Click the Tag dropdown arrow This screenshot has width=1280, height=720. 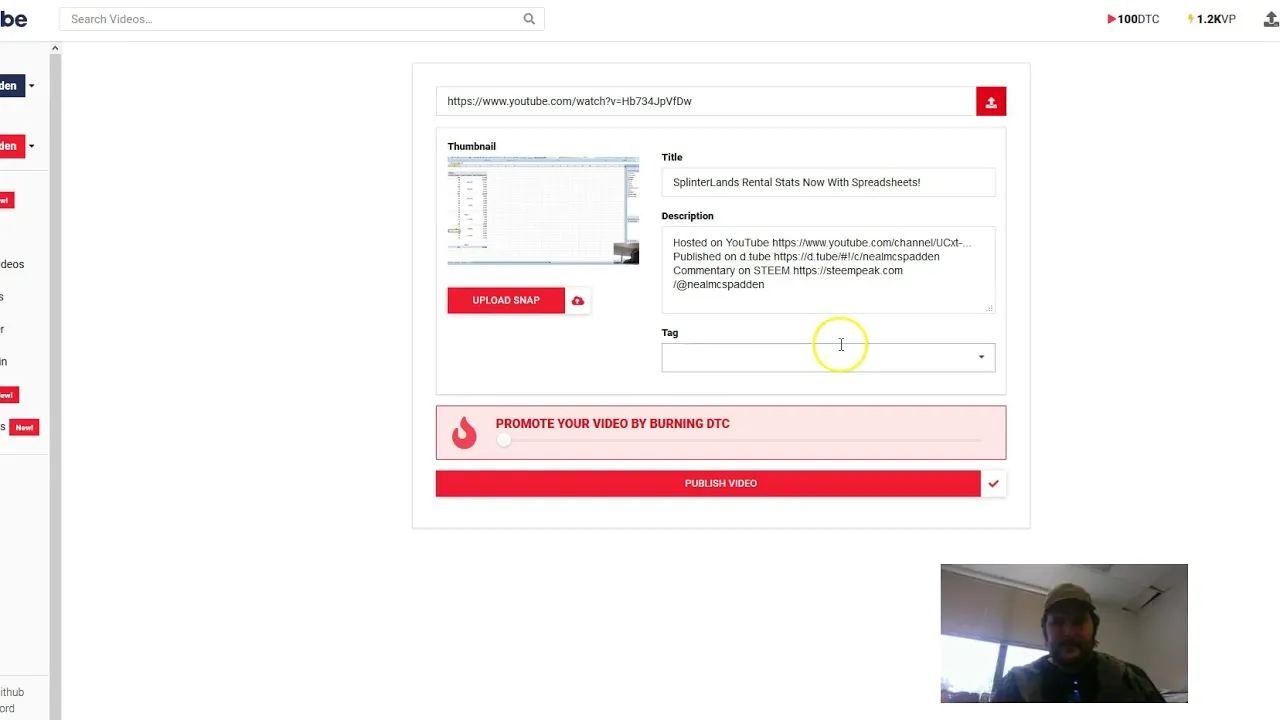coord(981,357)
